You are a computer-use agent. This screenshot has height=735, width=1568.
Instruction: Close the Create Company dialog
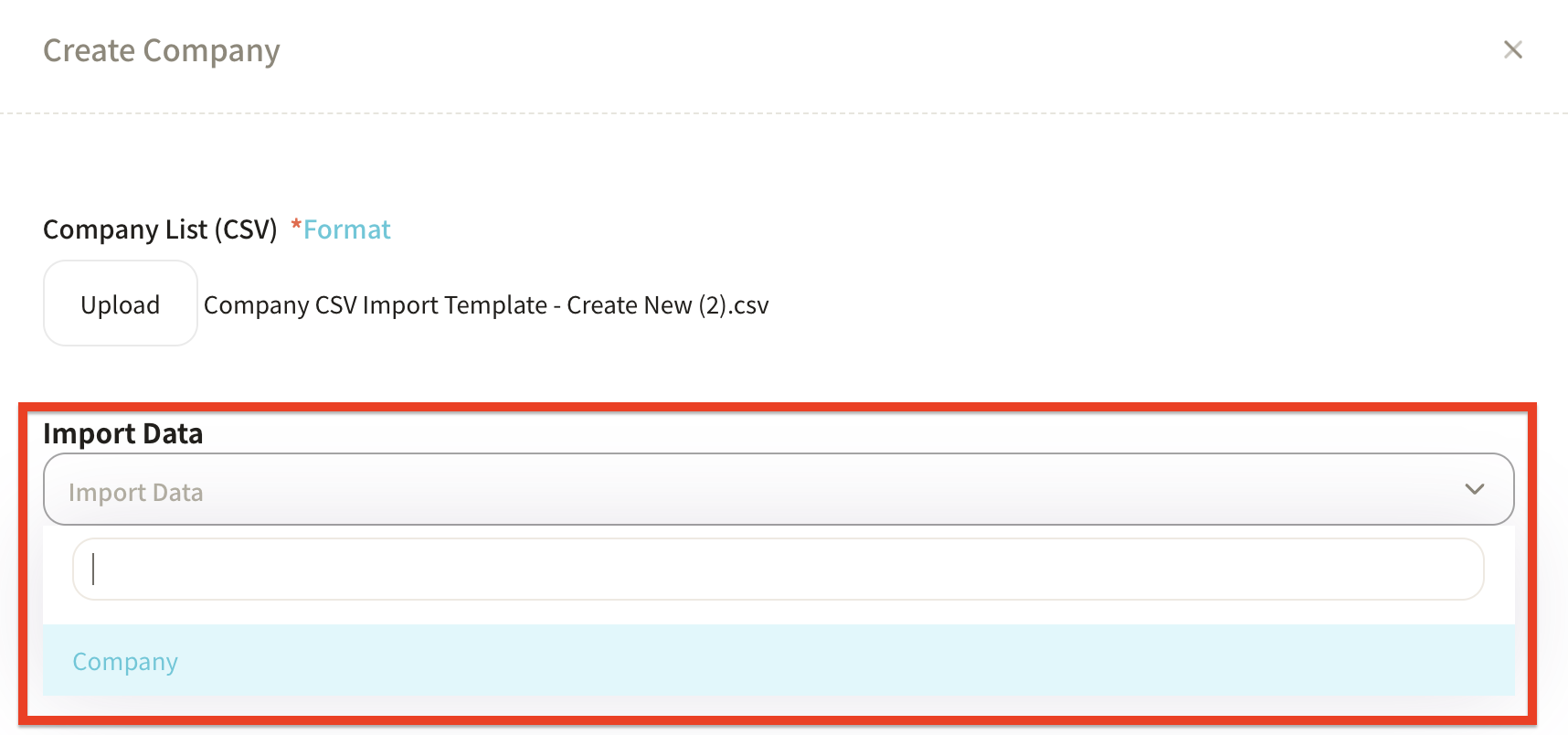point(1512,49)
